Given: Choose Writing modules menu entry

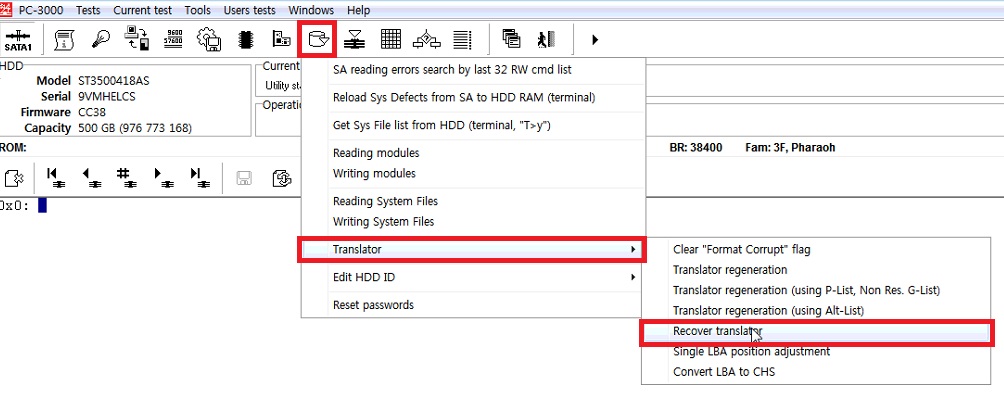Looking at the screenshot, I should 473,174.
